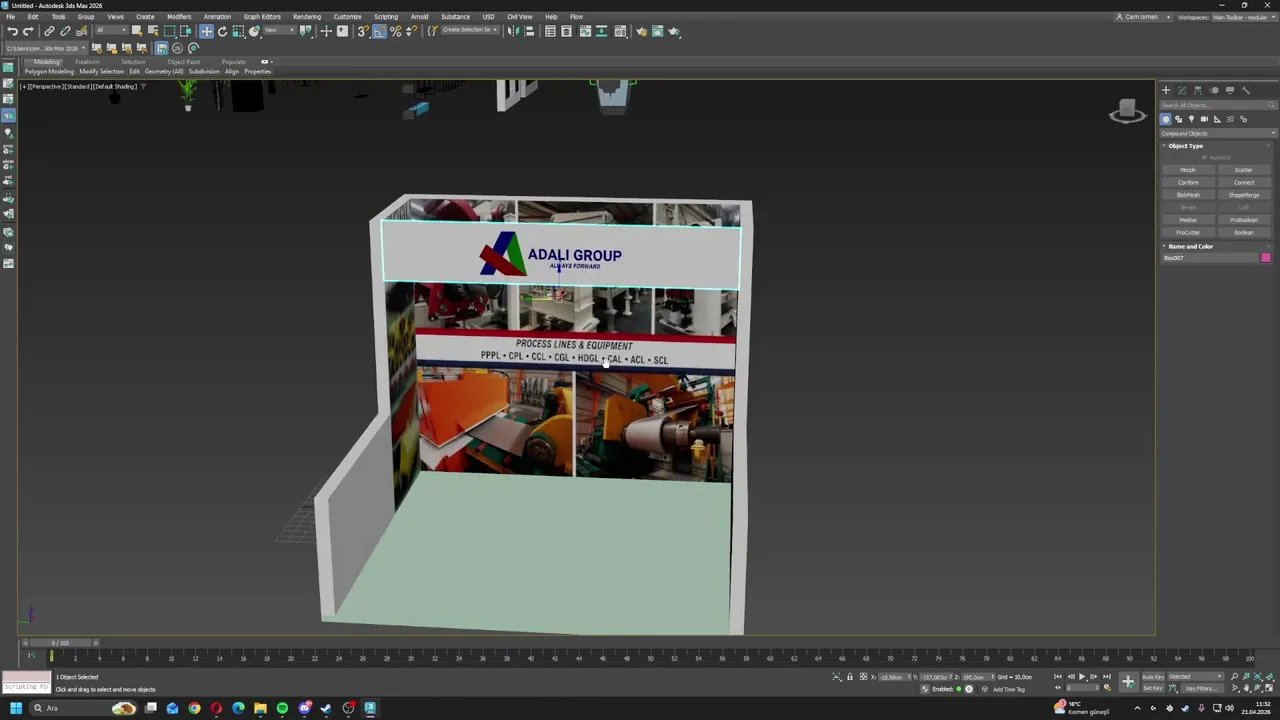Viewport: 1280px width, 720px height.
Task: Select the Systems category icon
Action: tap(1244, 119)
